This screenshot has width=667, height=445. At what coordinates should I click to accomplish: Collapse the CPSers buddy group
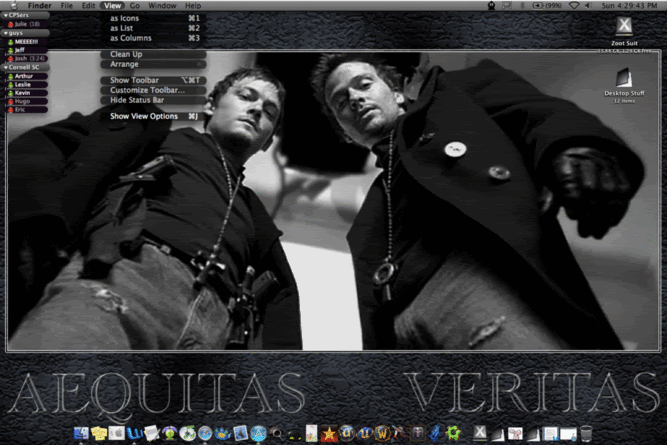tap(4, 15)
